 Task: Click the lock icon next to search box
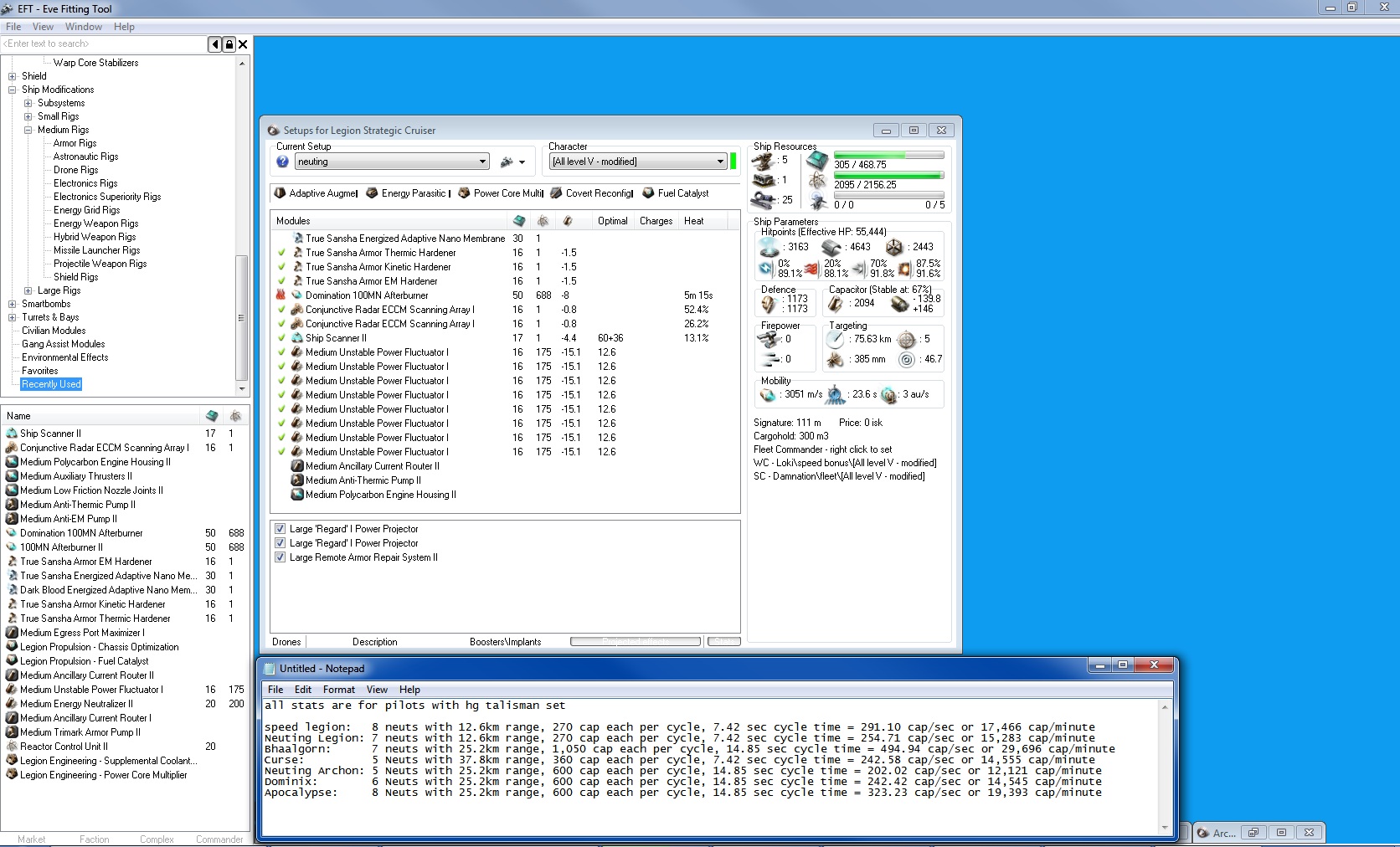229,44
